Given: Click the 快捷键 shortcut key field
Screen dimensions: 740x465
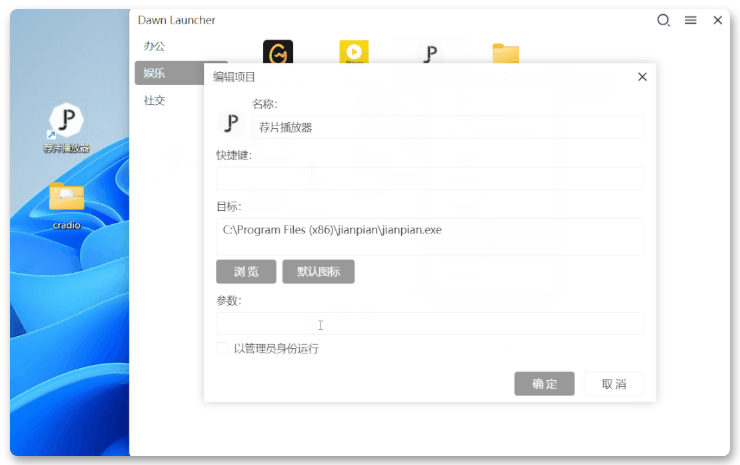Looking at the screenshot, I should [429, 178].
